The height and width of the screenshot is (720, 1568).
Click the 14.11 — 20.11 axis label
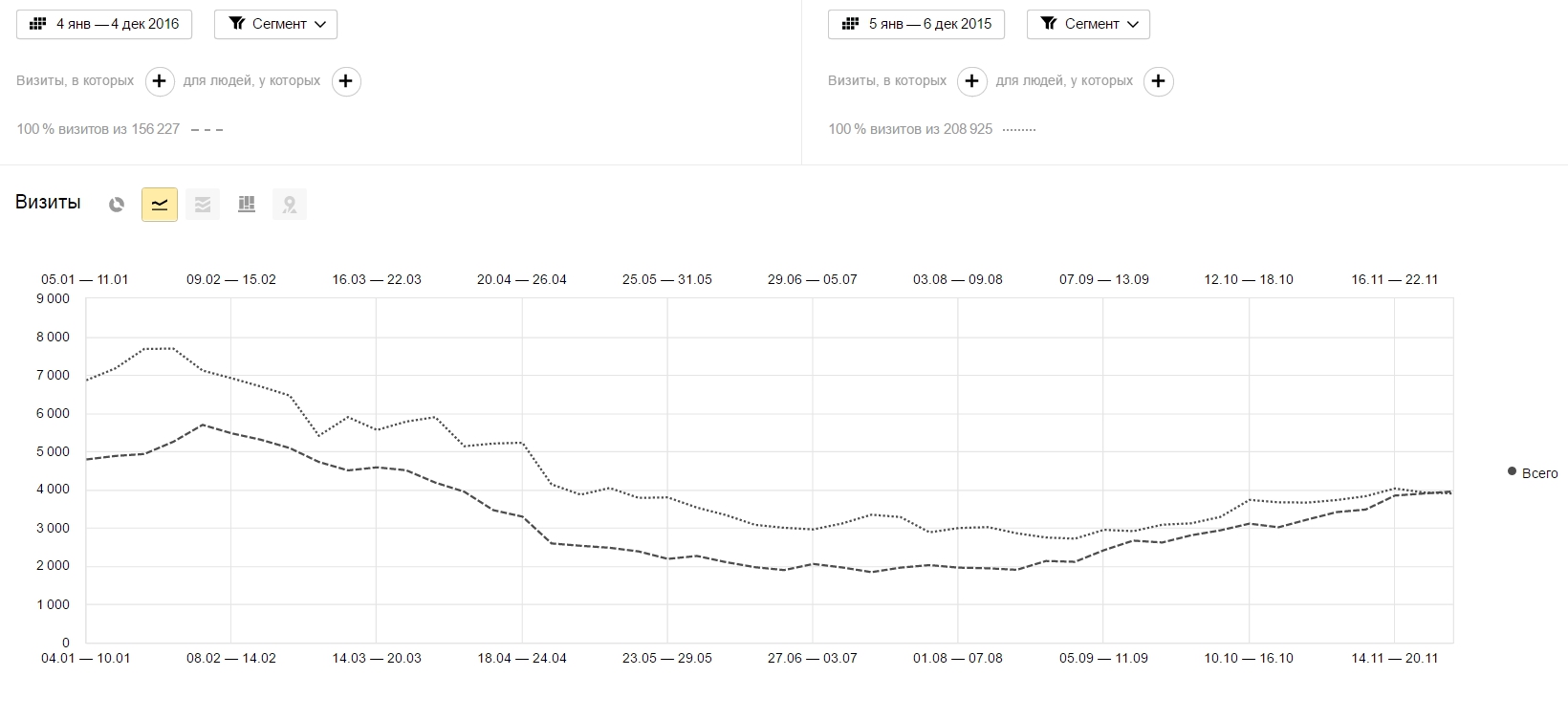click(1395, 658)
